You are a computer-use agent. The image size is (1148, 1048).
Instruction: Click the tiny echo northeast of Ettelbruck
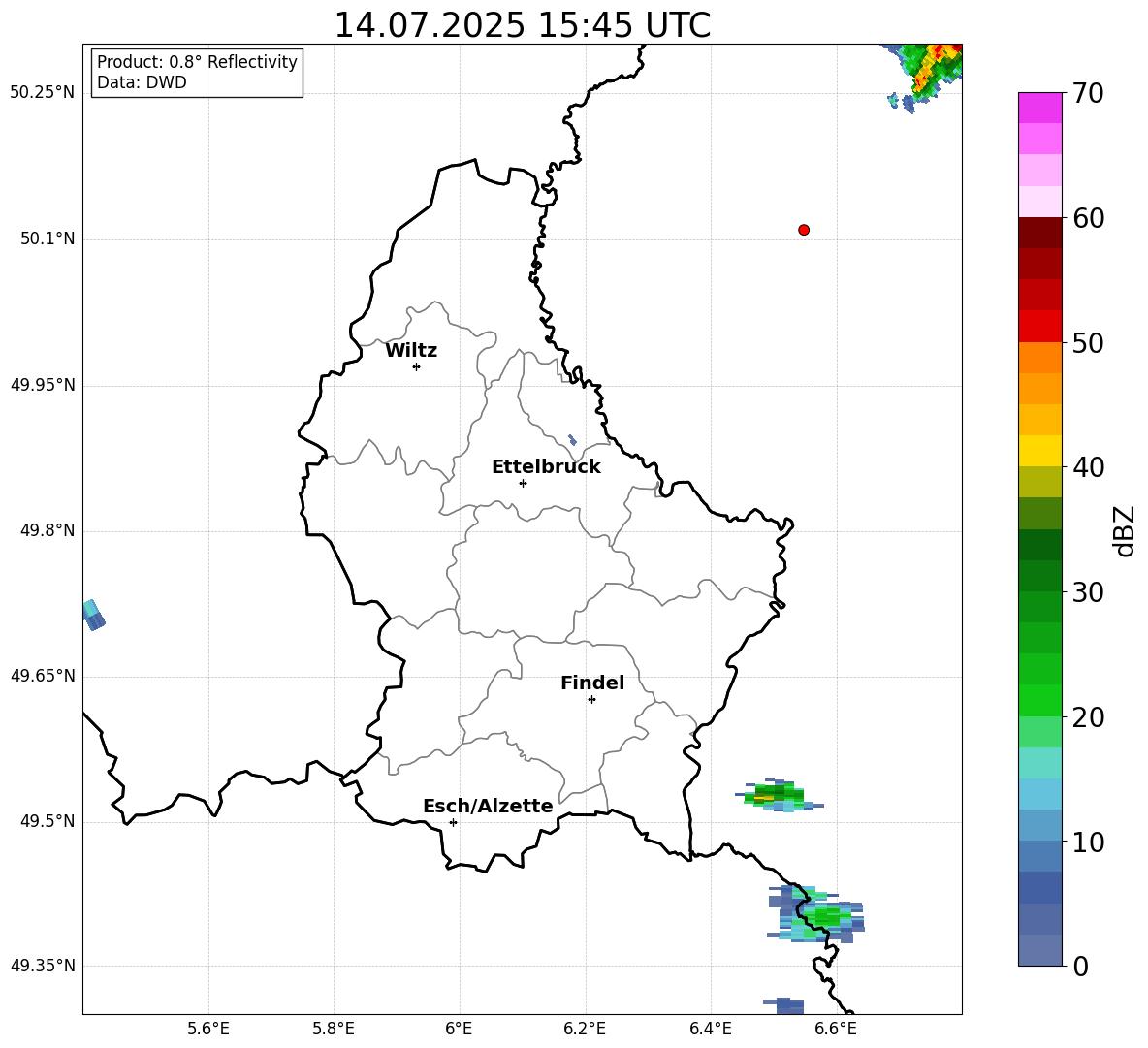tap(572, 440)
